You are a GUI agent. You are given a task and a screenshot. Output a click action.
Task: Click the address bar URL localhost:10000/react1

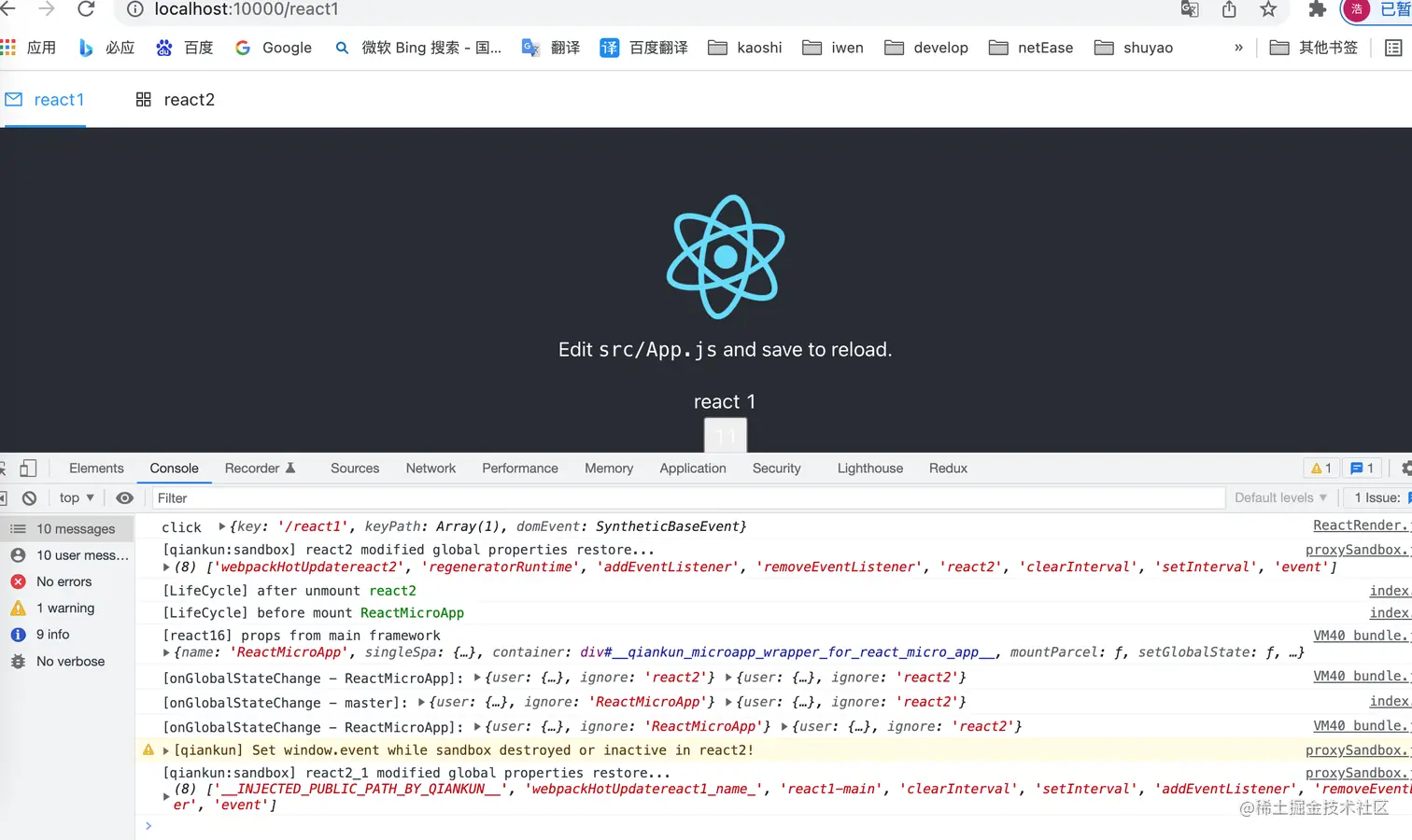[x=247, y=9]
